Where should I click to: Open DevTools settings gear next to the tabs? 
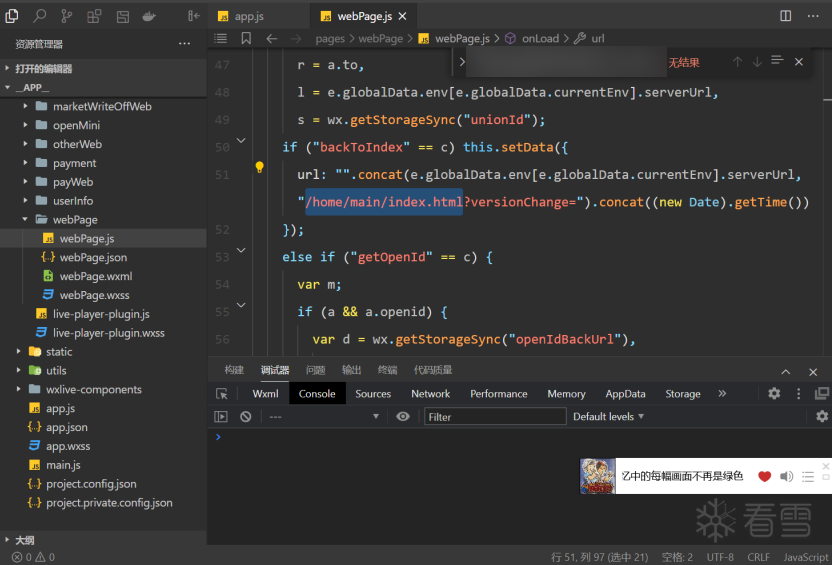pos(774,394)
